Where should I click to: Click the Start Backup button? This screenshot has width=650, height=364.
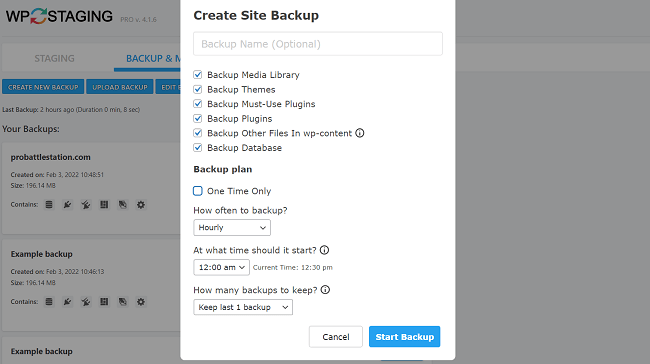[x=405, y=337]
